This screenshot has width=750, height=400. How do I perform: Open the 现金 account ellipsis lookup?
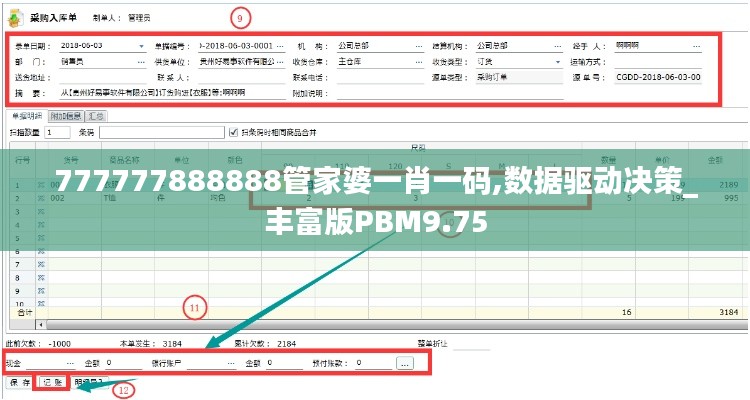(x=70, y=364)
